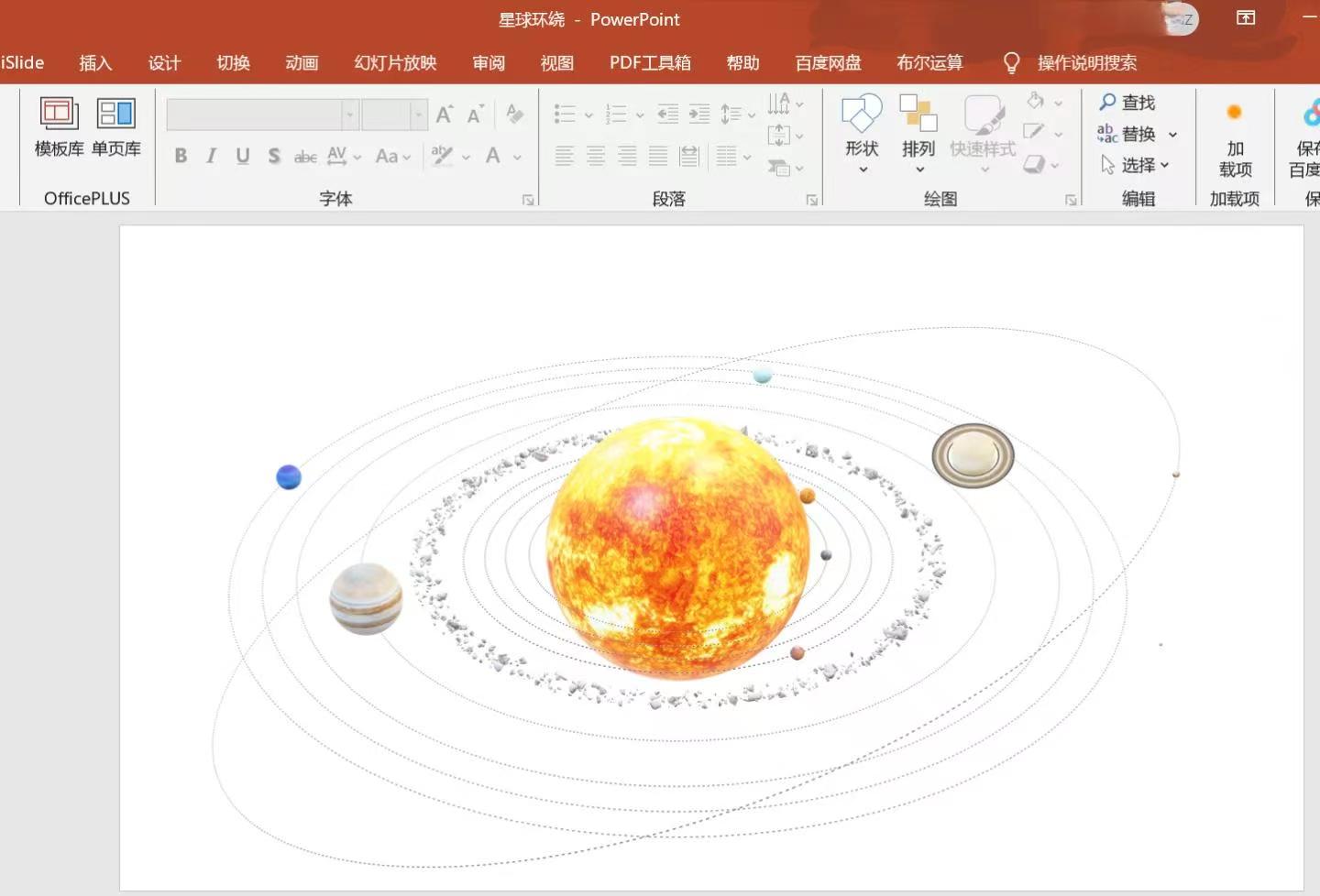Screen dimensions: 1320x896
Task: Click the 查找 find icon
Action: [x=1108, y=102]
